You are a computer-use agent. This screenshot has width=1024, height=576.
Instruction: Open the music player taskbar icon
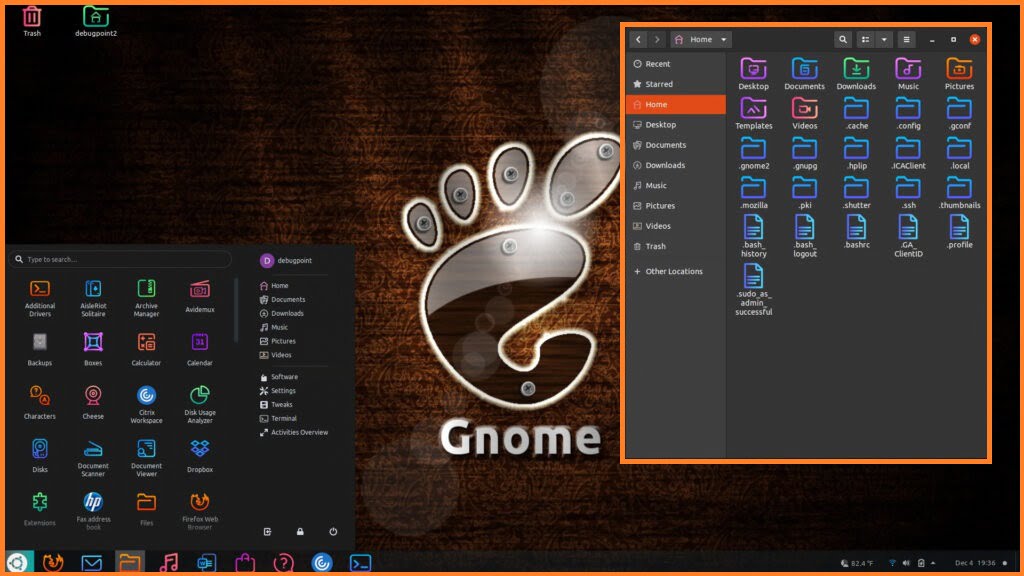click(x=168, y=562)
